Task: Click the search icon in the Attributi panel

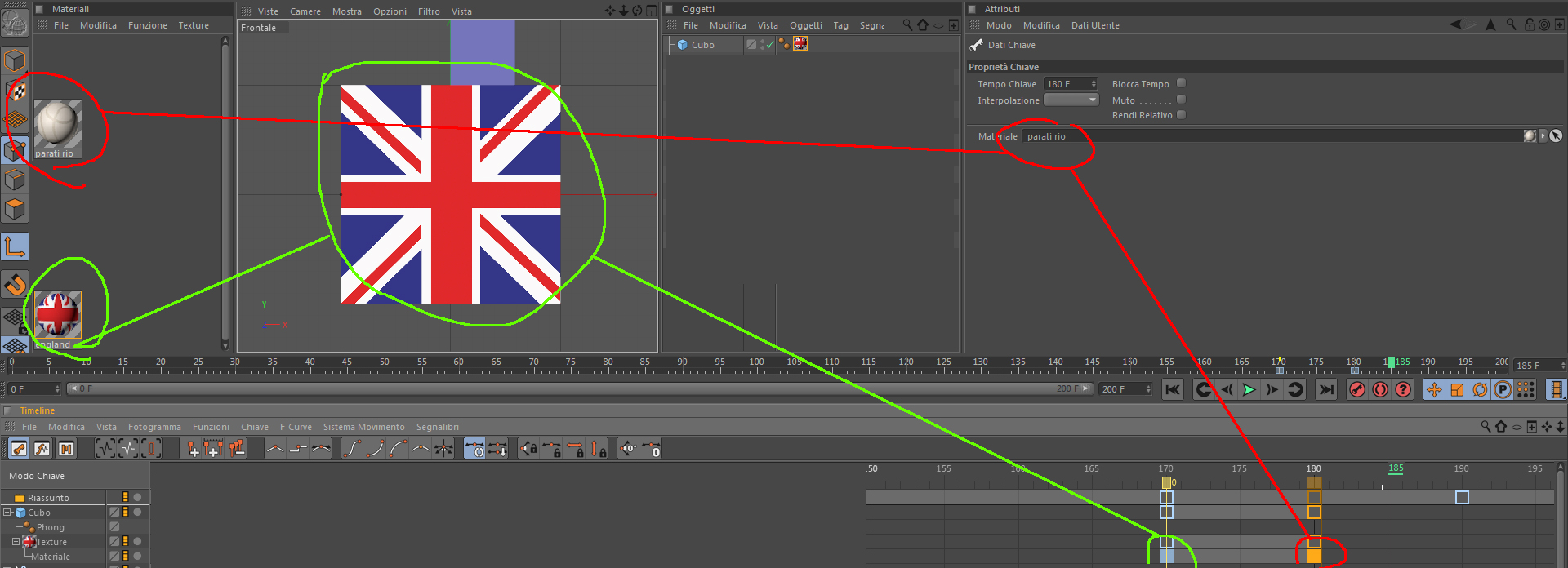Action: click(1512, 24)
